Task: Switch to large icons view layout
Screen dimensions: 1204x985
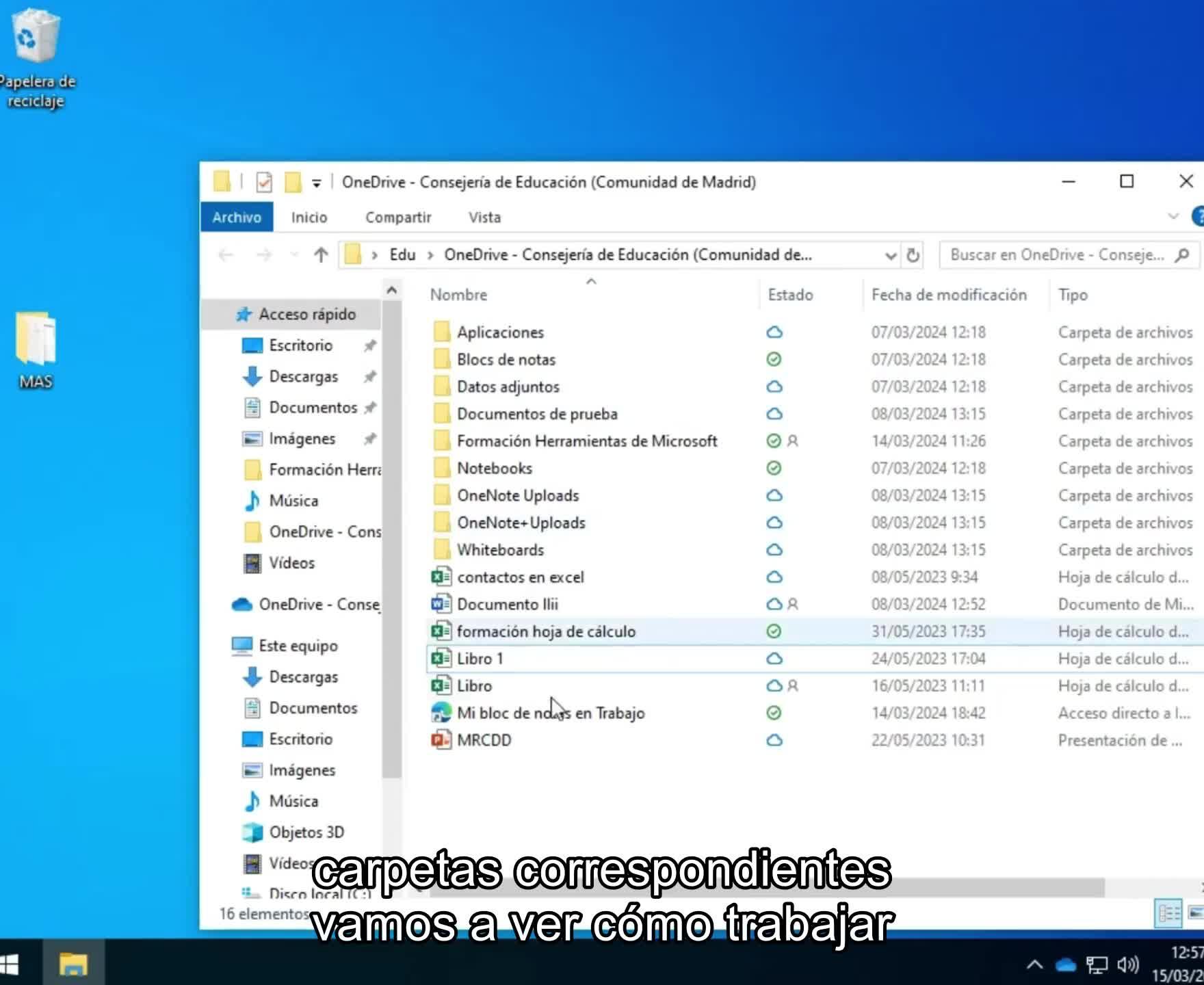Action: pos(1196,913)
